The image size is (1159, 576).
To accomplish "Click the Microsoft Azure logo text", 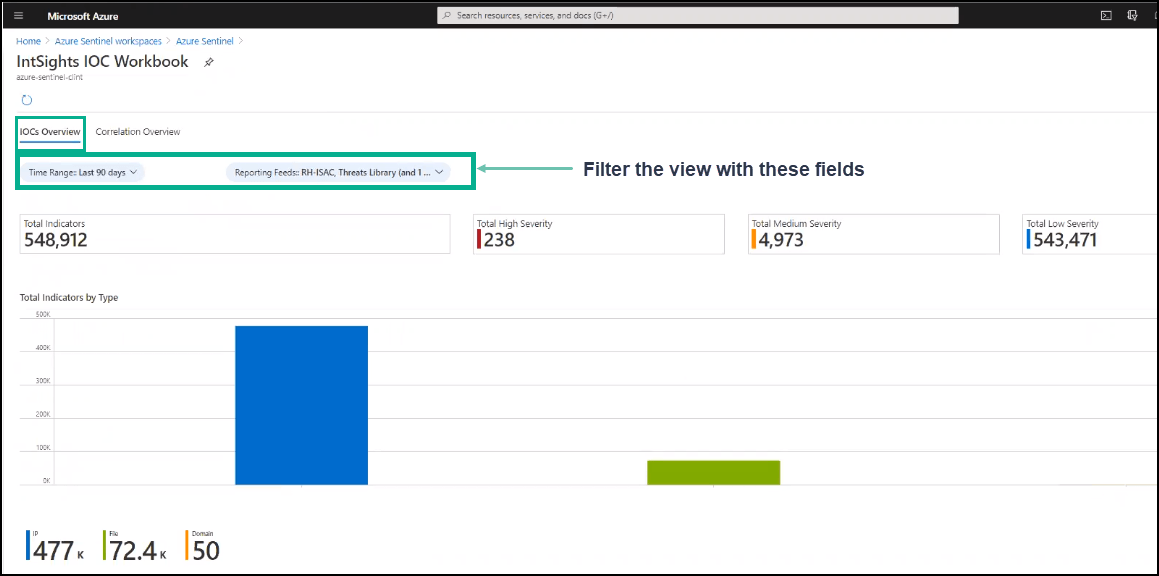I will (x=83, y=16).
